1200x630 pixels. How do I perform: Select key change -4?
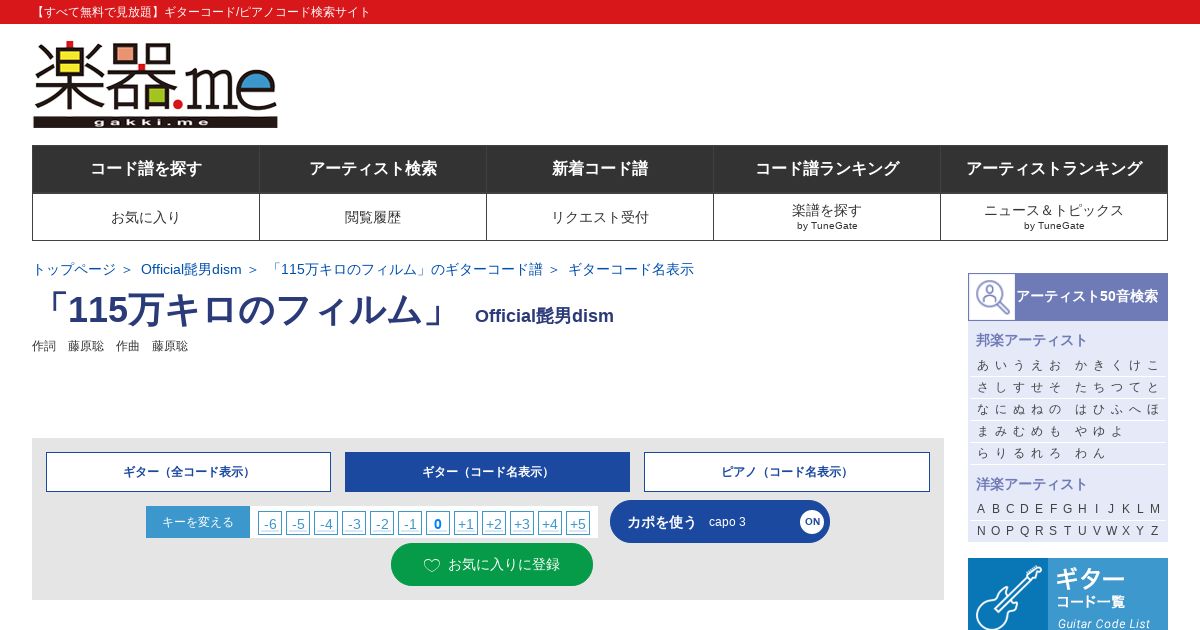click(x=326, y=523)
